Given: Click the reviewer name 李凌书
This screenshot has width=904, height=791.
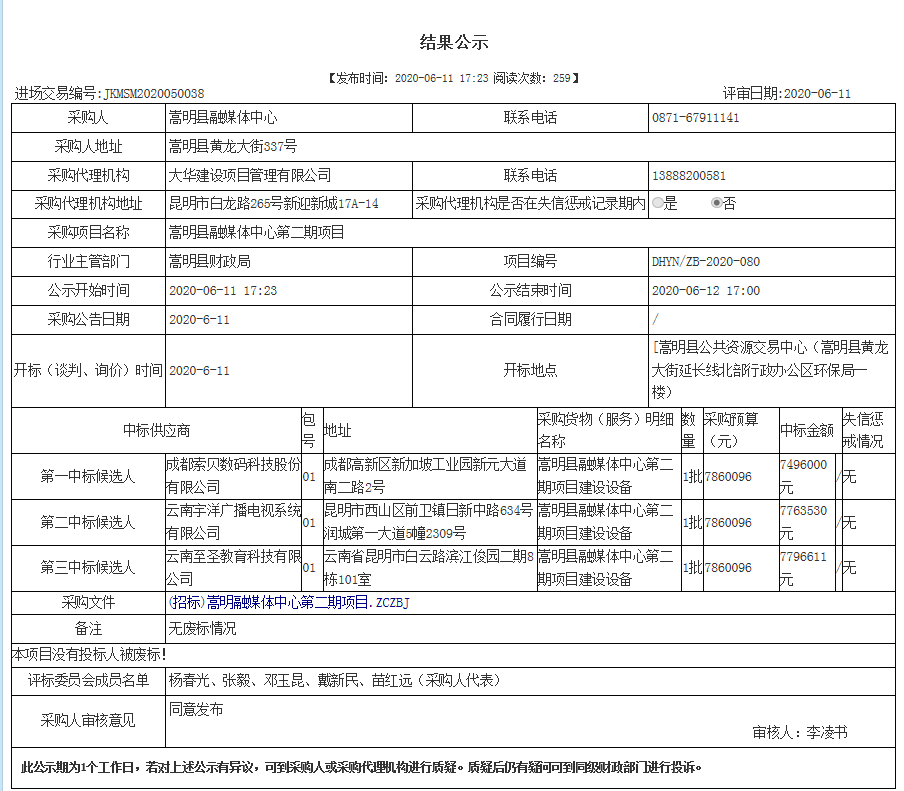Looking at the screenshot, I should click(827, 732).
